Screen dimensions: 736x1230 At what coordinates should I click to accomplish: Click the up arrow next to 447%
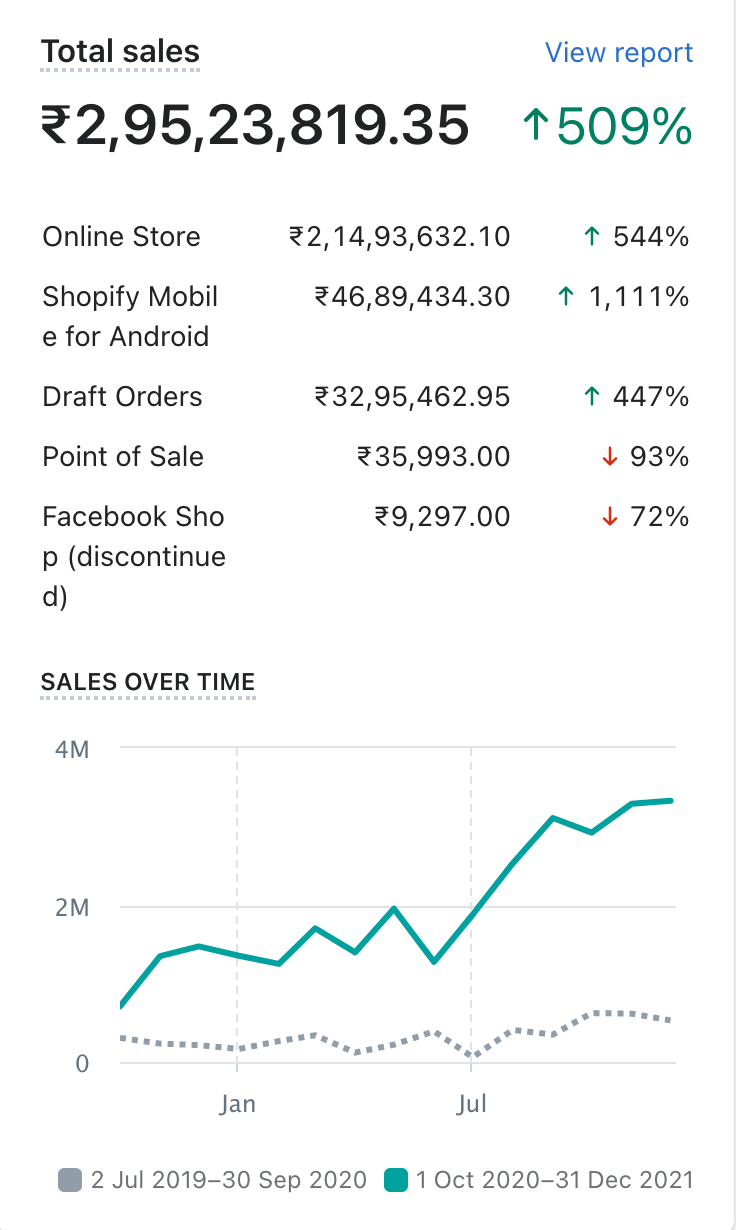[x=592, y=397]
